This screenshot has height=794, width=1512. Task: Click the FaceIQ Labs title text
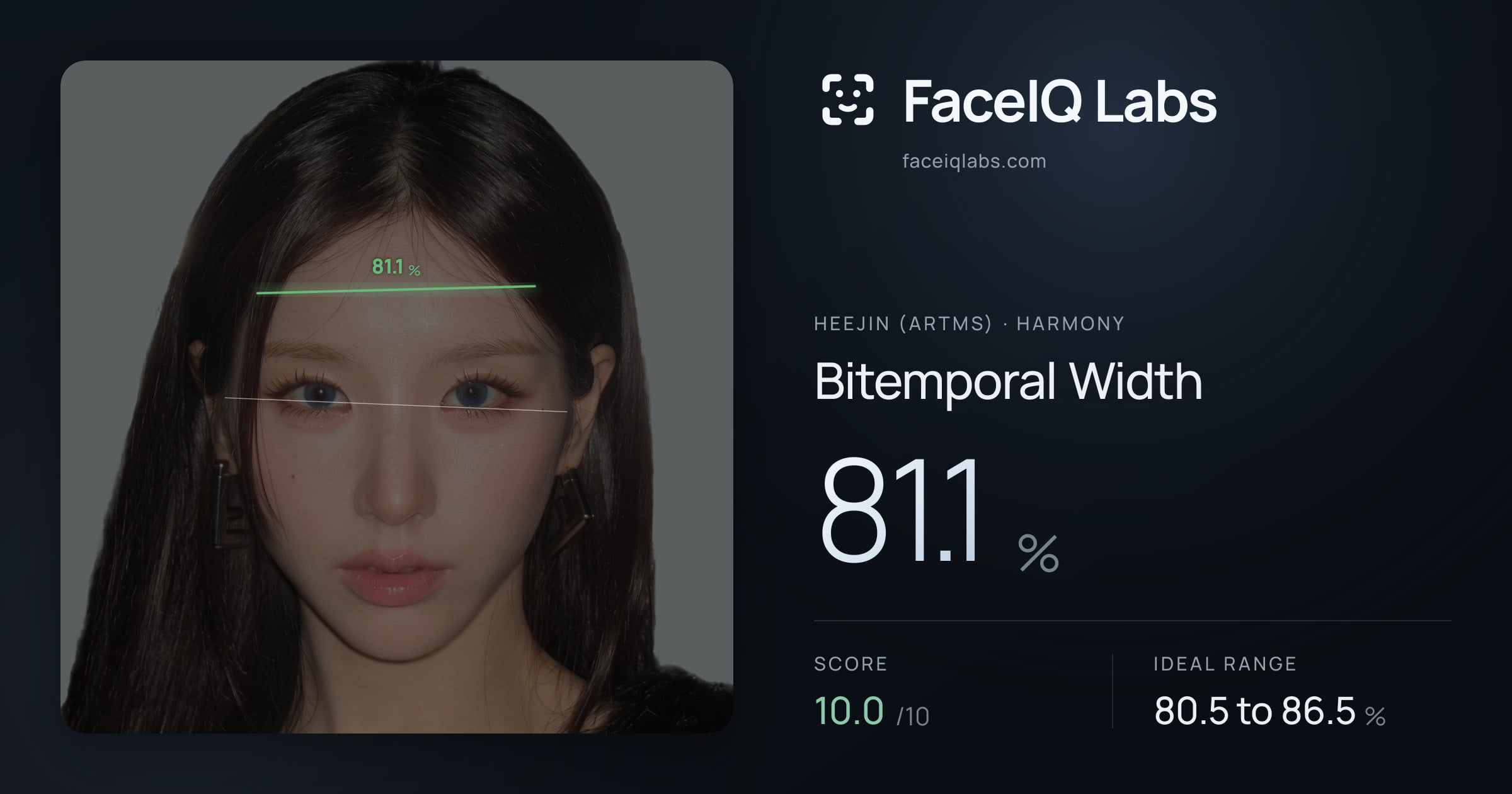click(1060, 101)
